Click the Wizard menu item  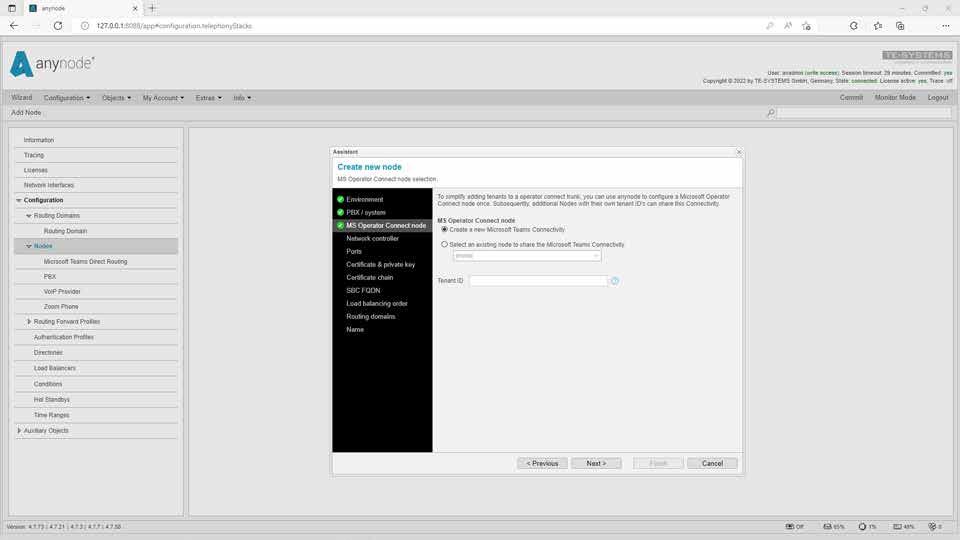tap(21, 98)
